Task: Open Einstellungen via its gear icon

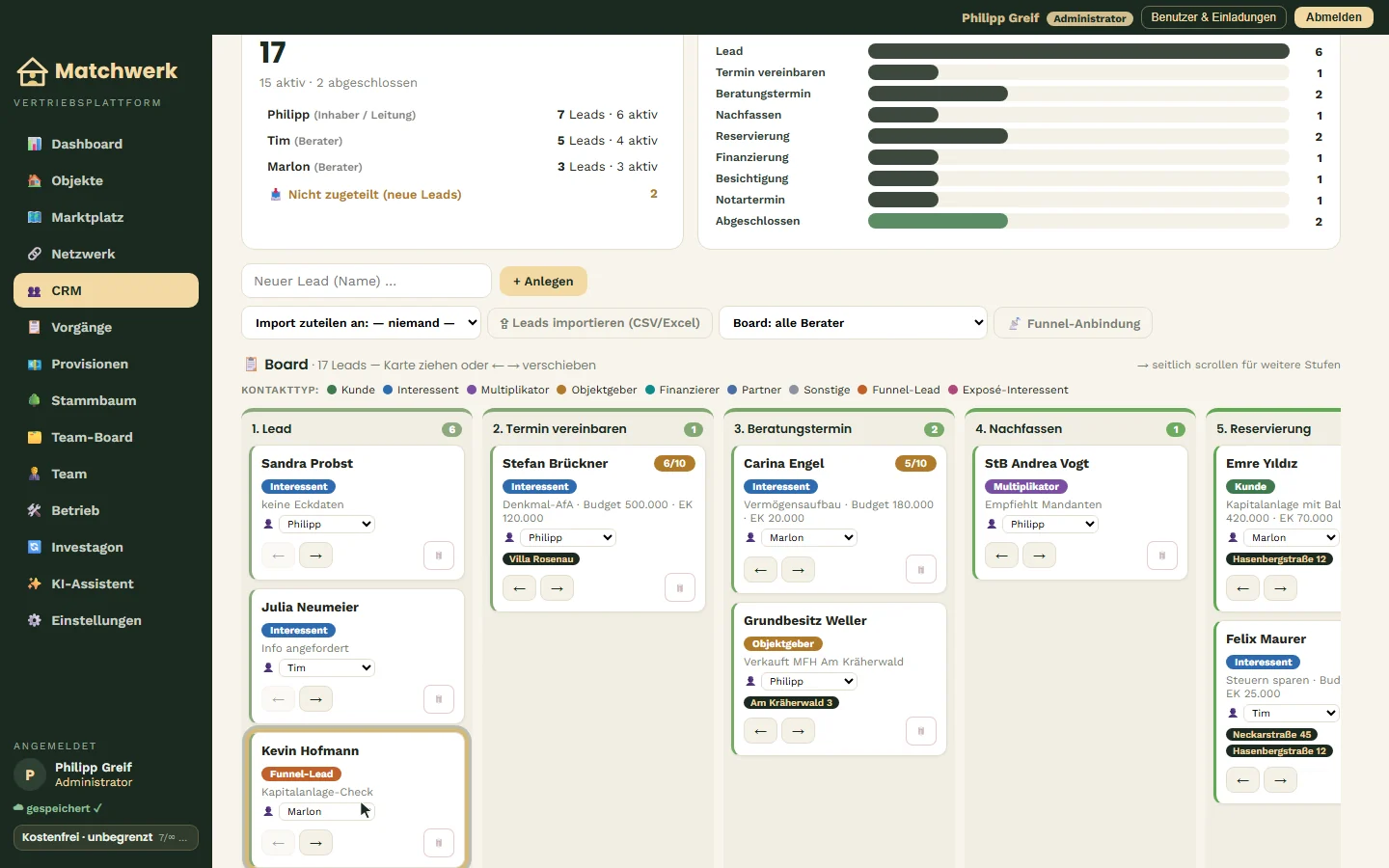Action: click(x=35, y=620)
